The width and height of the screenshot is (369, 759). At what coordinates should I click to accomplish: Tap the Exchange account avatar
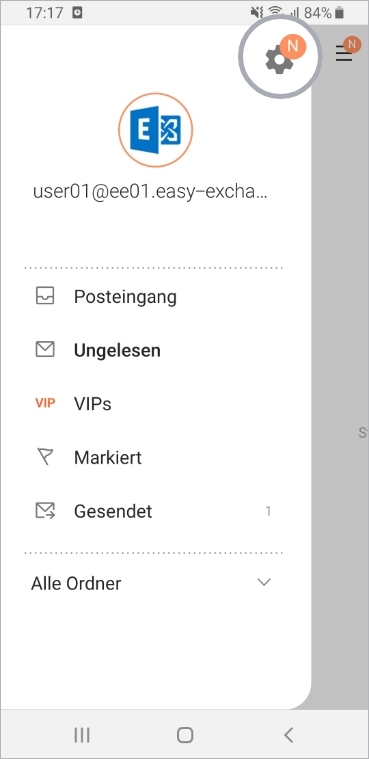[155, 130]
